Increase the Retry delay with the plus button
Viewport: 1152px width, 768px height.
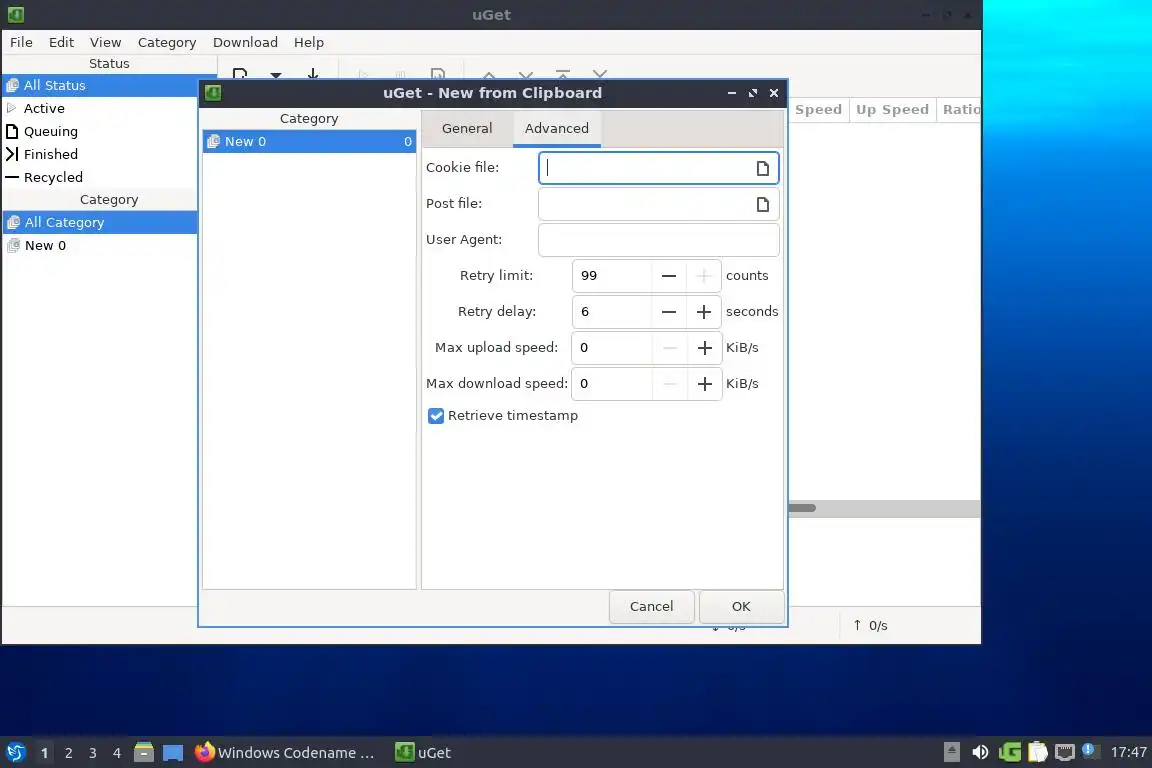click(x=704, y=312)
